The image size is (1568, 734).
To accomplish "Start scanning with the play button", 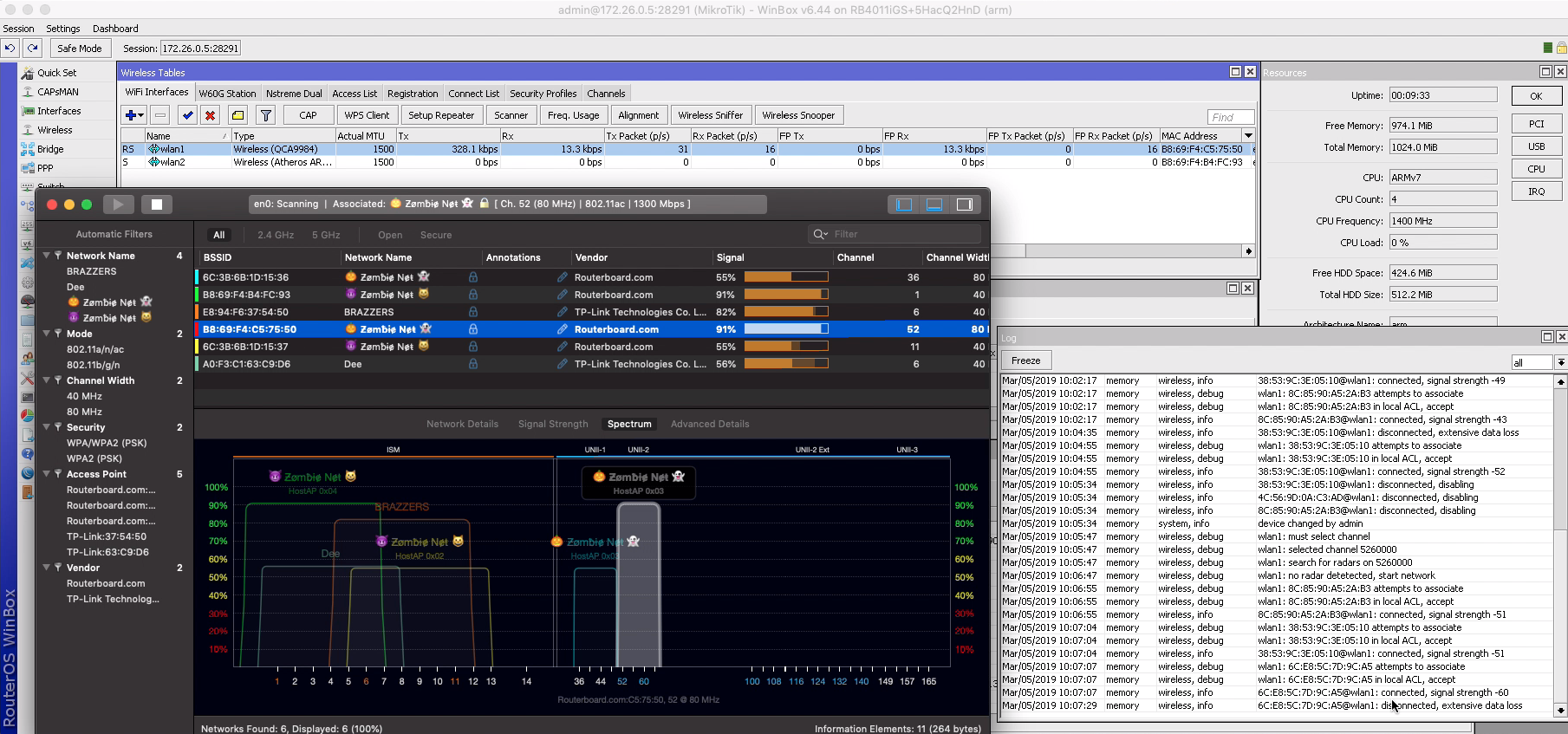I will [x=118, y=205].
